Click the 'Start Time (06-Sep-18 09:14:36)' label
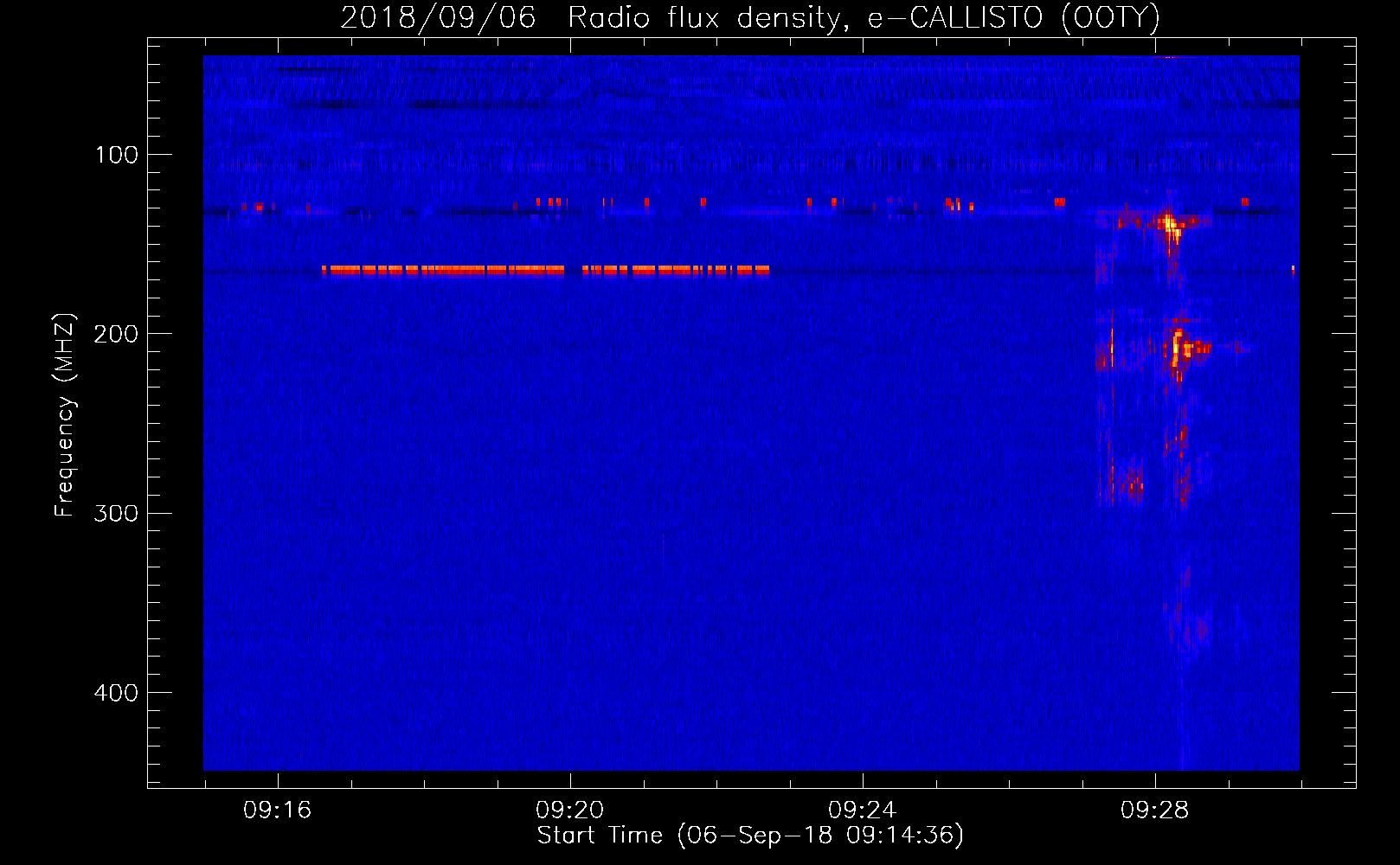Image resolution: width=1400 pixels, height=865 pixels. point(750,836)
